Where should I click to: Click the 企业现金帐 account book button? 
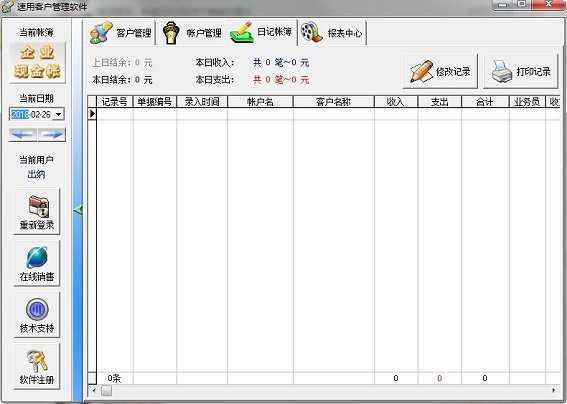(37, 62)
